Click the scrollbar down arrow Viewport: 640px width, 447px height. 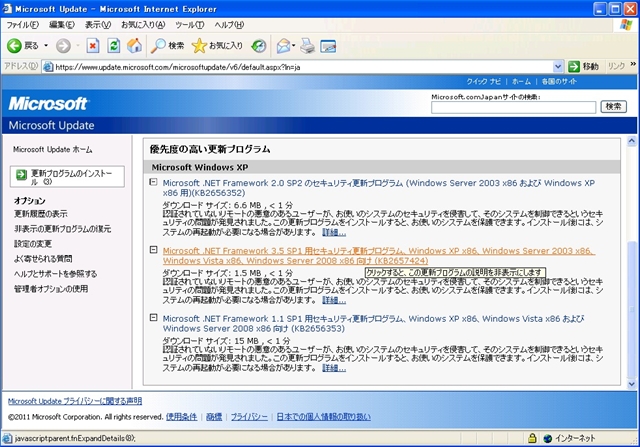click(631, 384)
